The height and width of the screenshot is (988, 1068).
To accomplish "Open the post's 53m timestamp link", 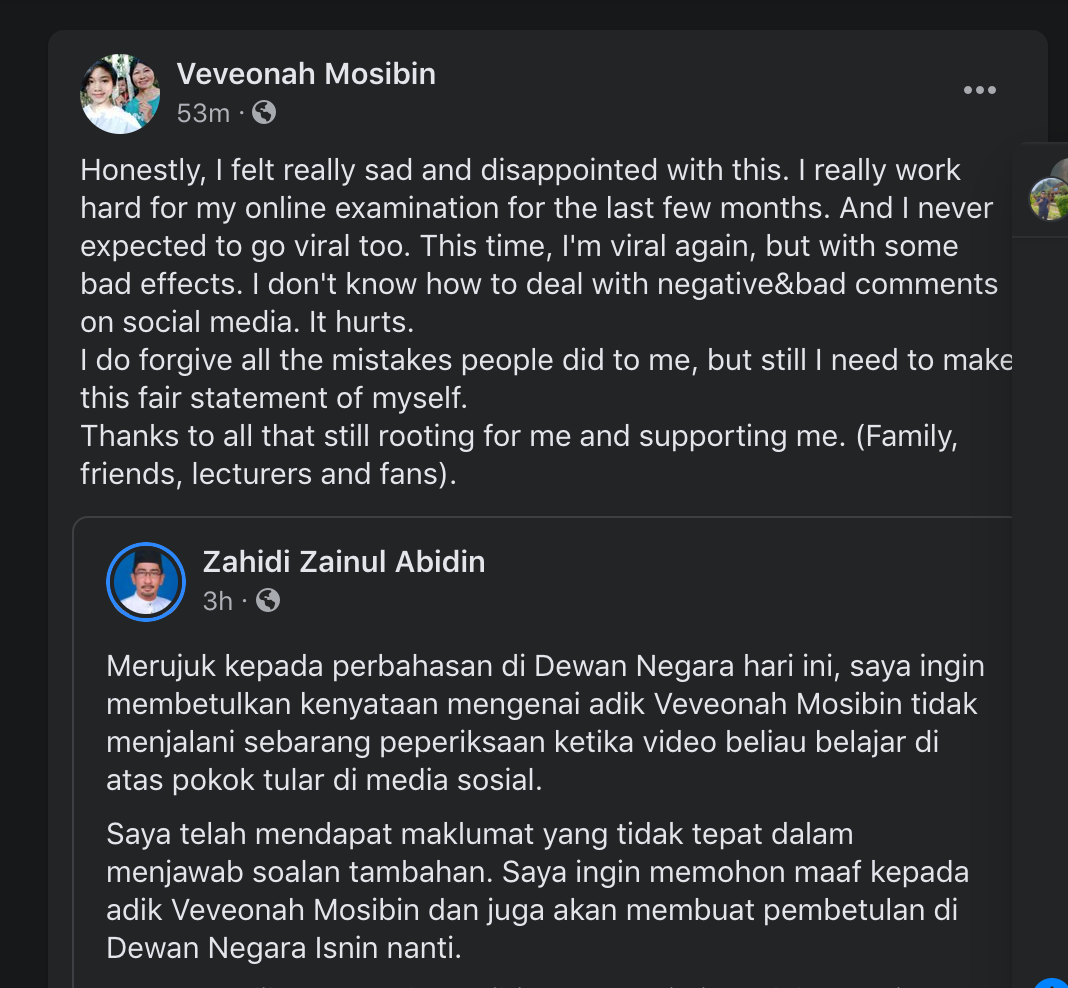I will click(x=203, y=114).
